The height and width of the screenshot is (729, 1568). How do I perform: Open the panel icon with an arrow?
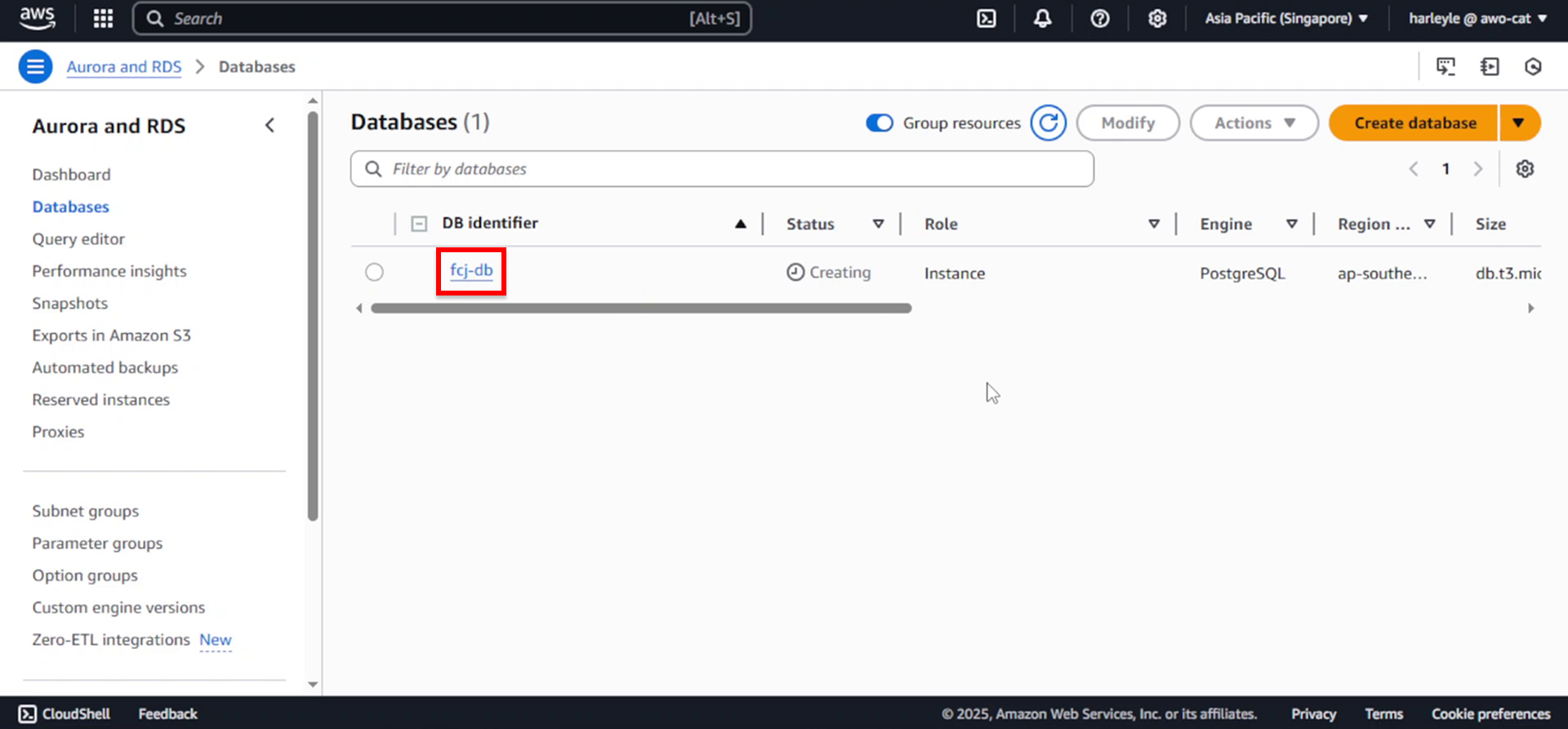[x=1490, y=67]
